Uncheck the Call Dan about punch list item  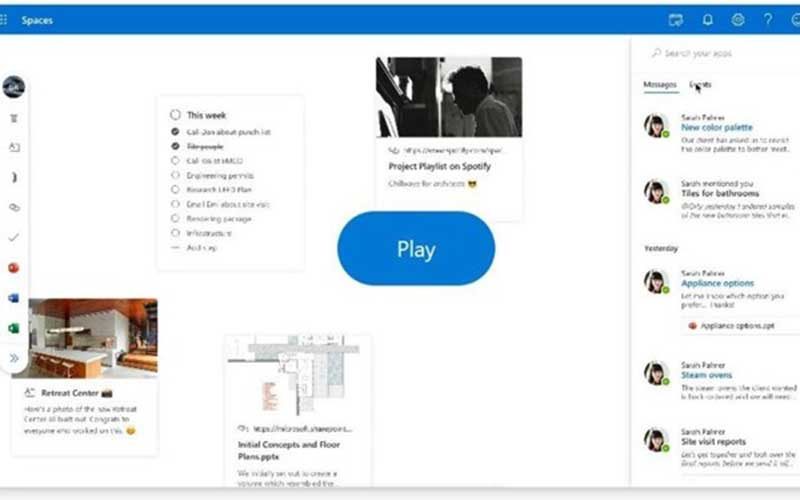point(175,132)
